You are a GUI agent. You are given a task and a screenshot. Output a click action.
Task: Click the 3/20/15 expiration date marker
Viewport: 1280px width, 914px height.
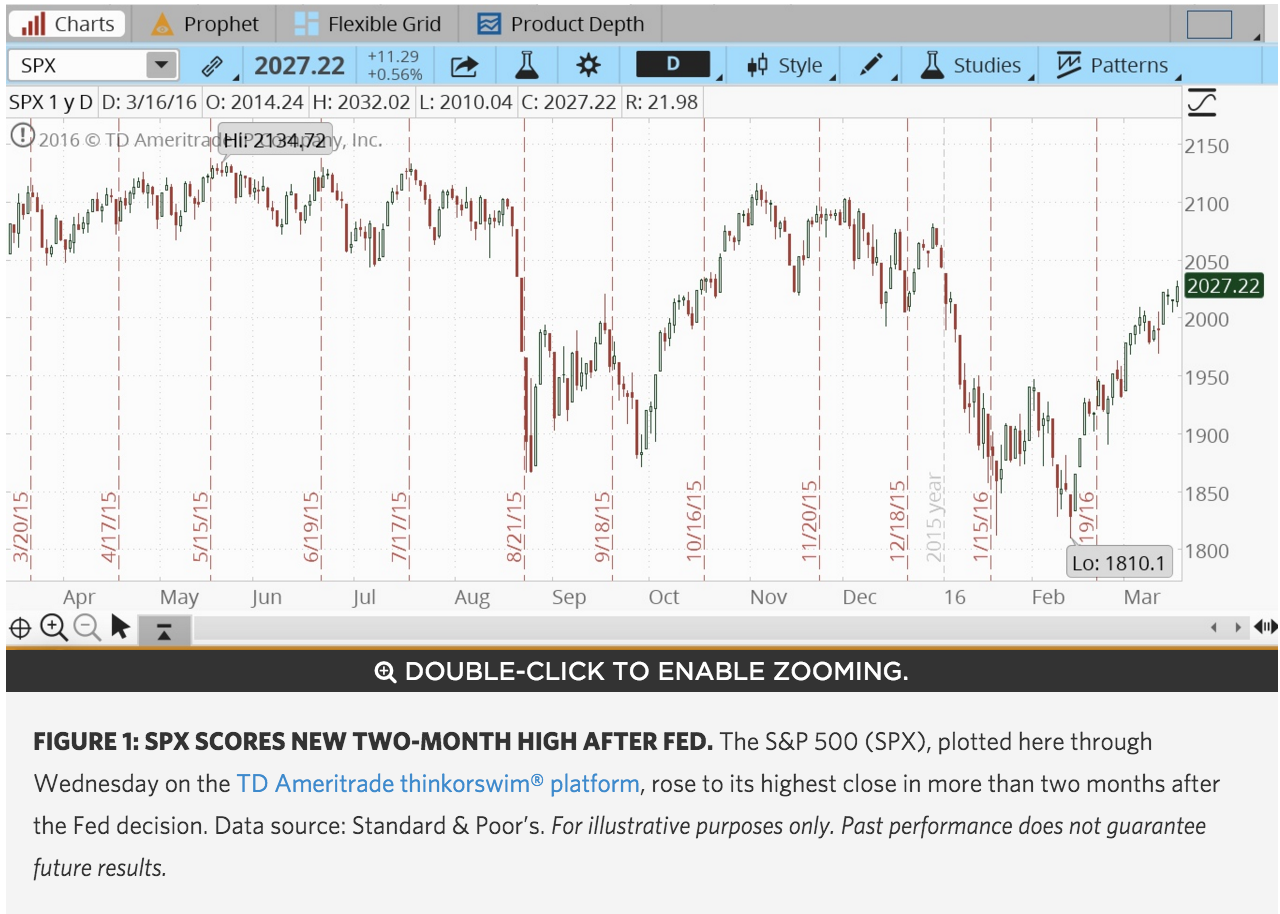(21, 526)
